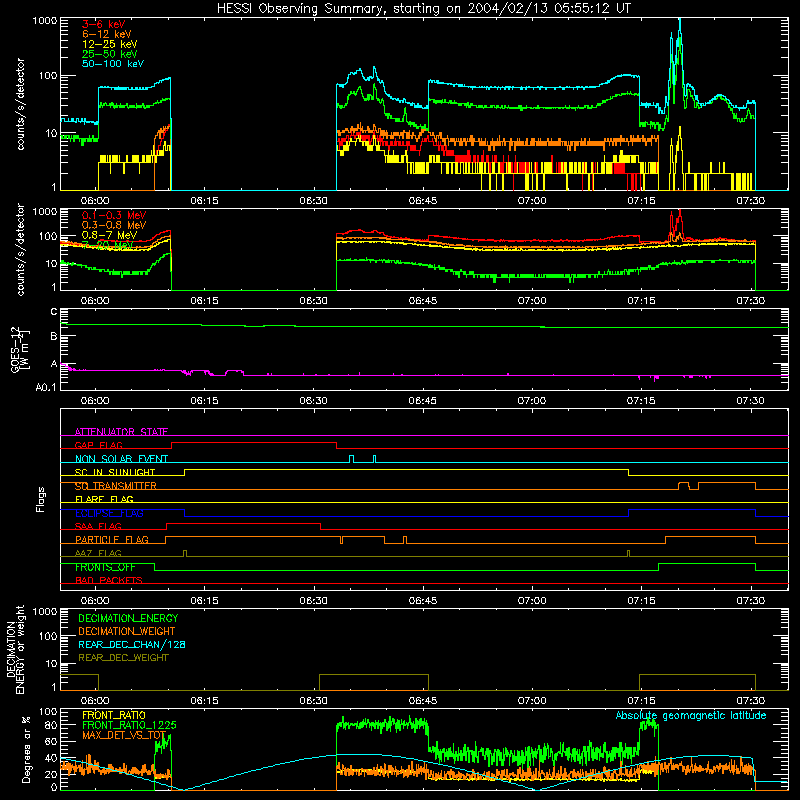Screen dimensions: 800x800
Task: Select the SC_TRANSMITTER flag label
Action: point(115,486)
